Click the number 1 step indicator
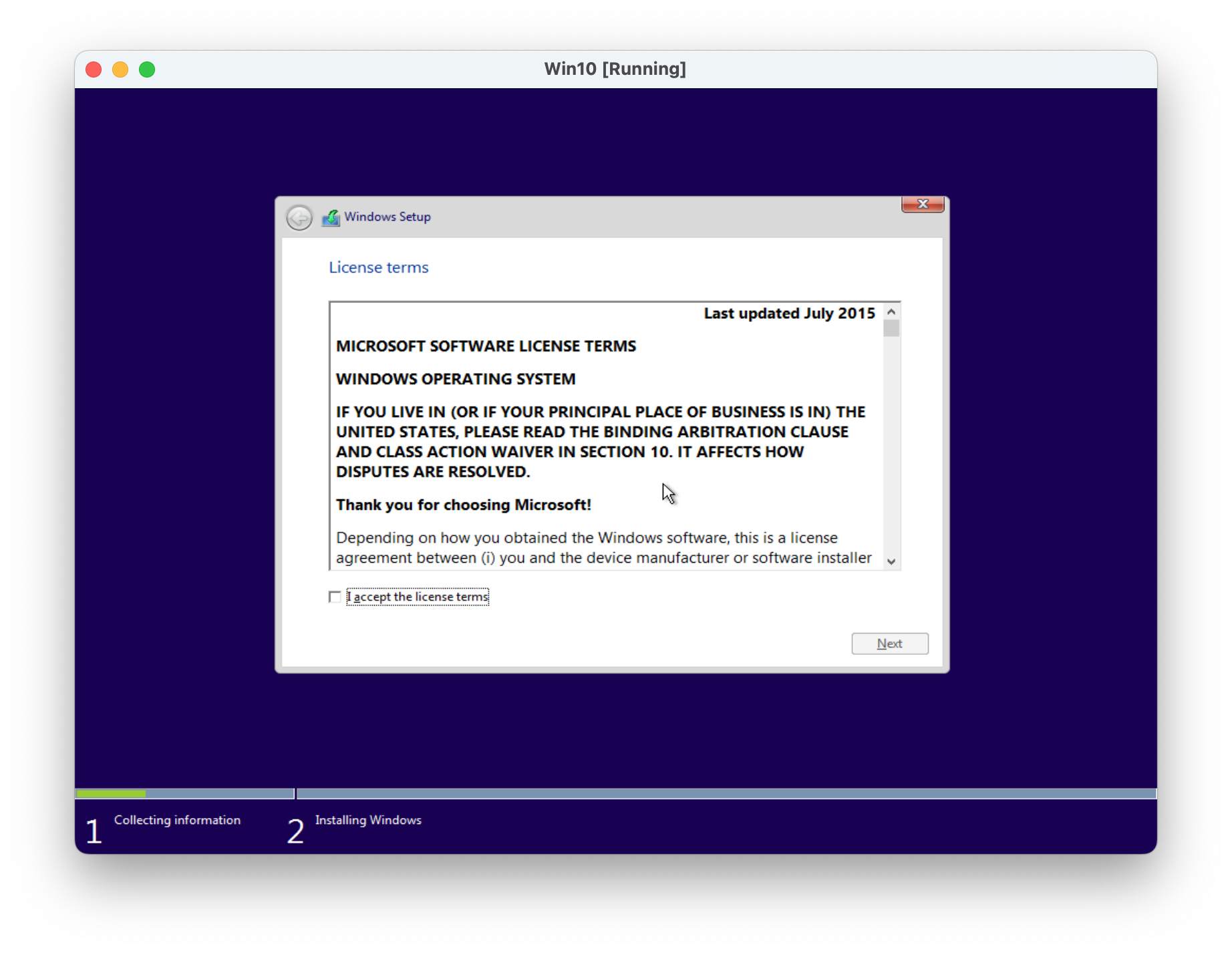The image size is (1232, 953). pyautogui.click(x=94, y=831)
